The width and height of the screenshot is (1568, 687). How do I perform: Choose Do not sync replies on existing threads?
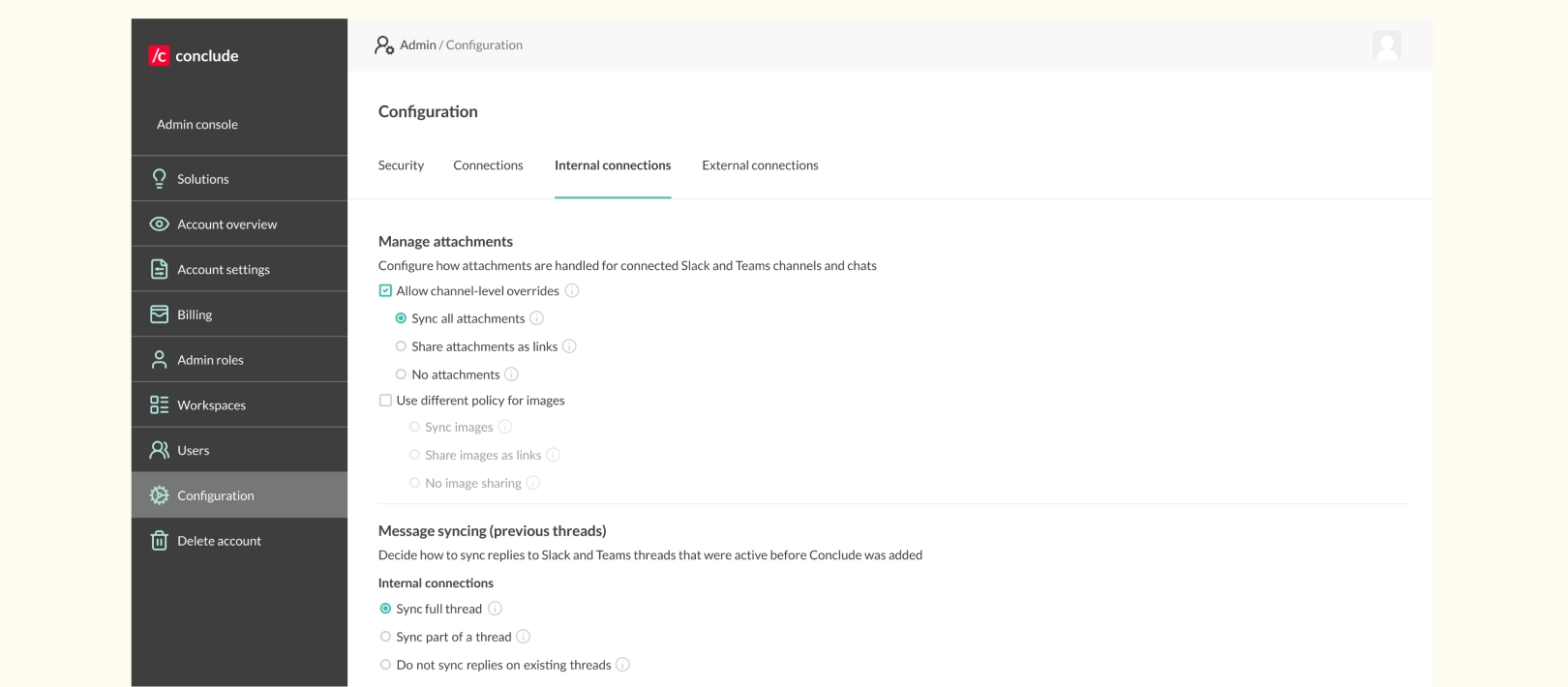tap(385, 664)
